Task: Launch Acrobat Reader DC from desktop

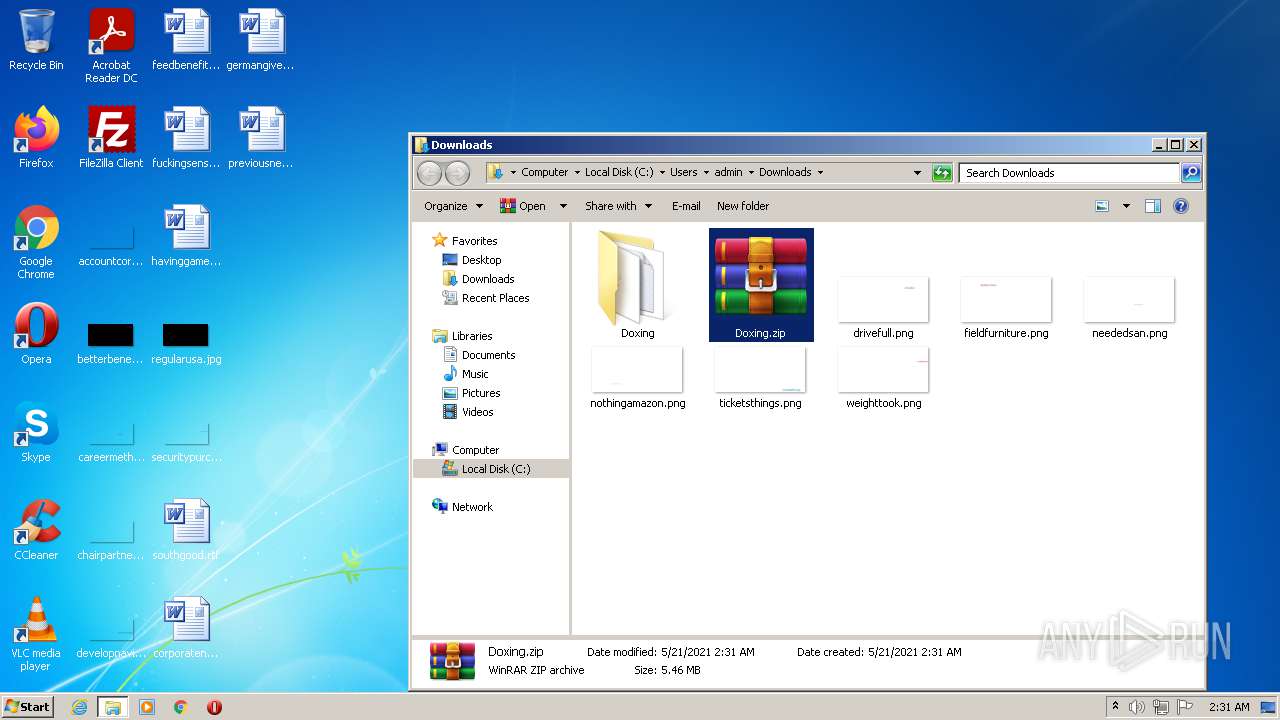Action: tap(111, 45)
